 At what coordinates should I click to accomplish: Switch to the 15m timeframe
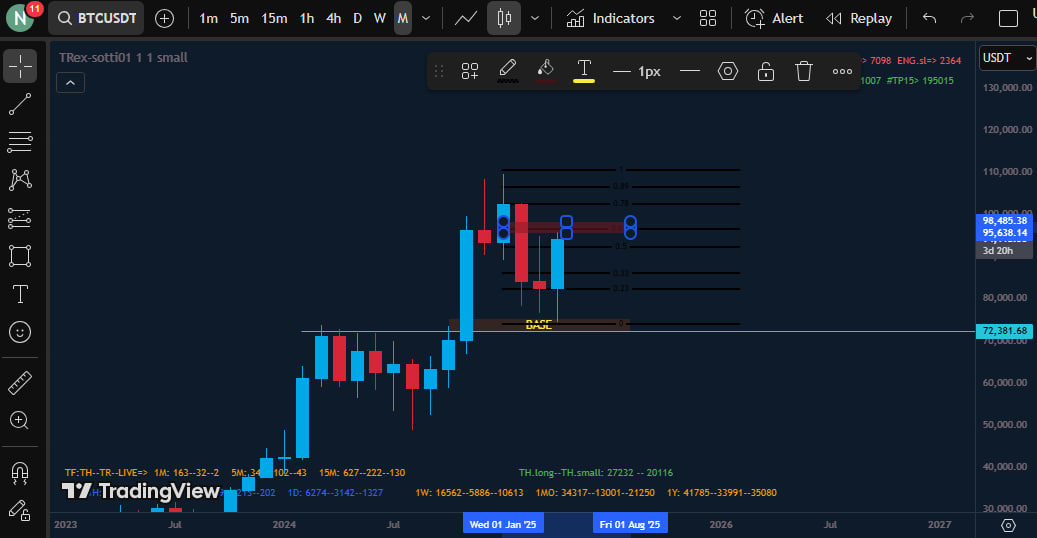(x=274, y=18)
